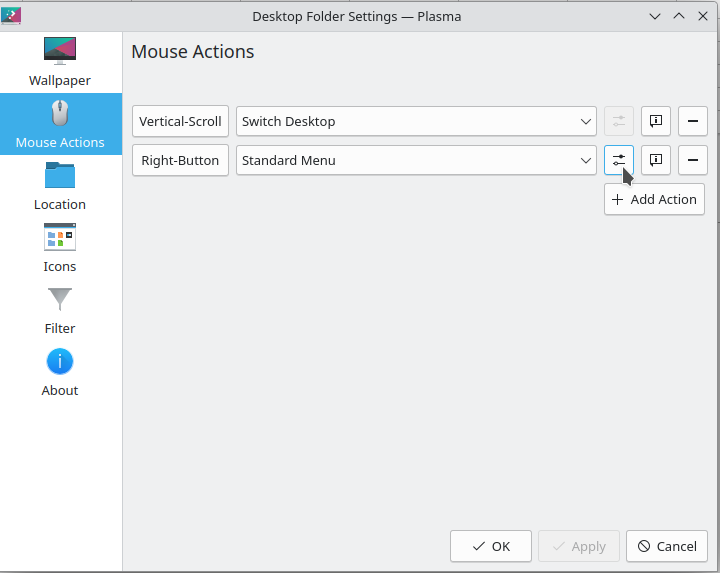Go to the Icons settings page

[60, 248]
